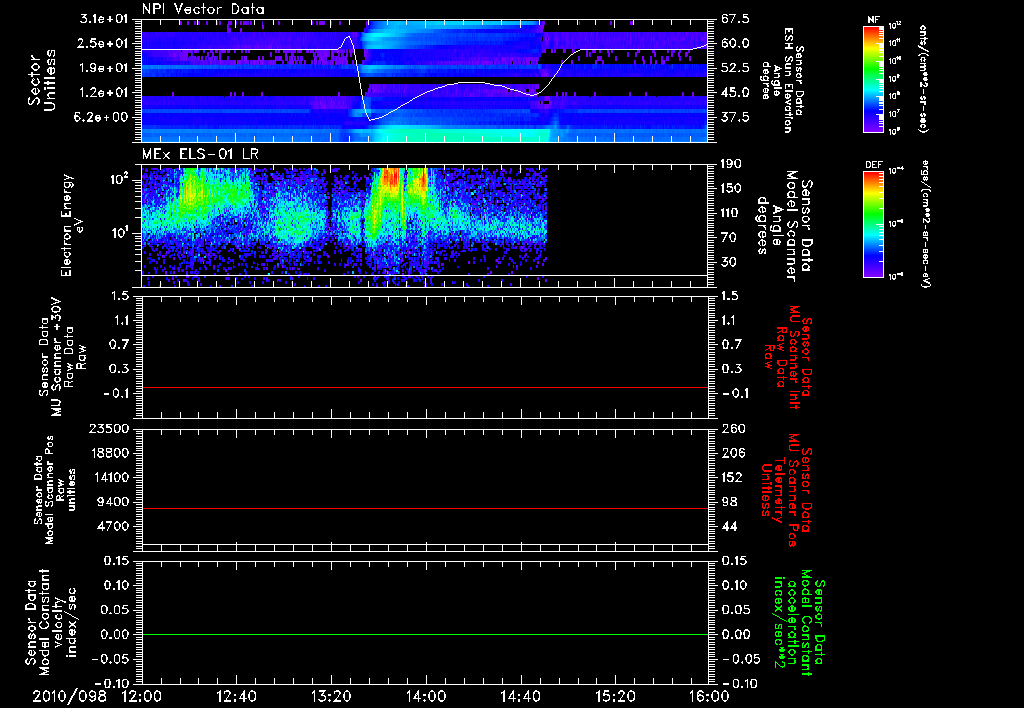Click the green constant velocity line

(x=424, y=634)
